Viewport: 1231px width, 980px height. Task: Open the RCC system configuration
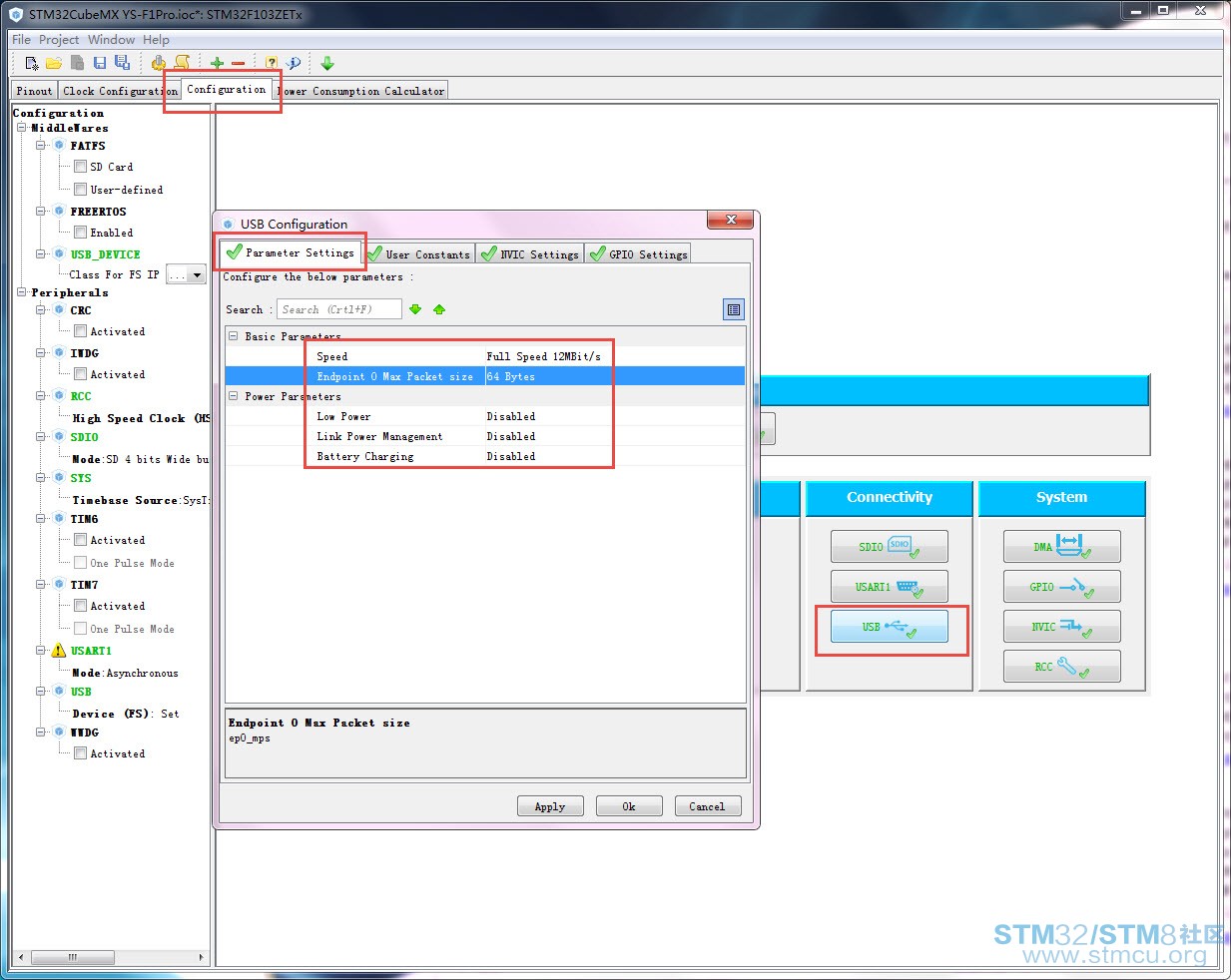pos(1062,667)
